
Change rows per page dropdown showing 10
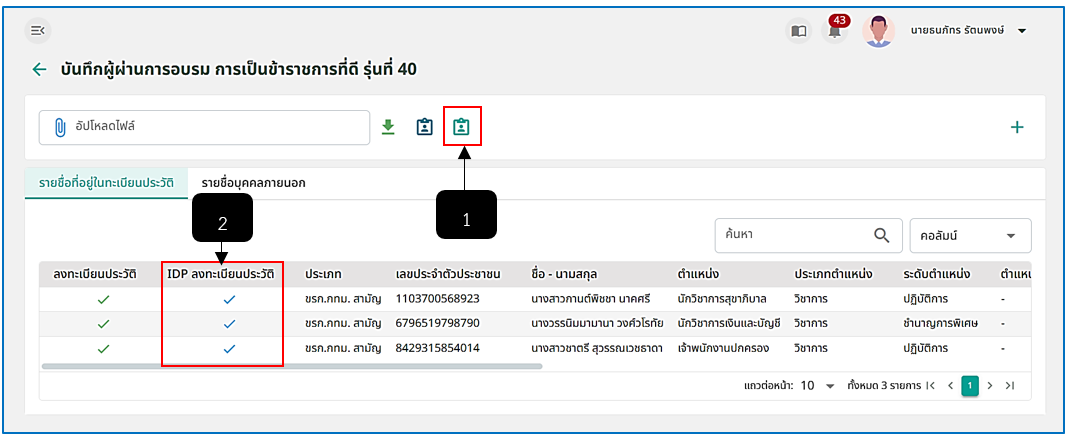(817, 386)
